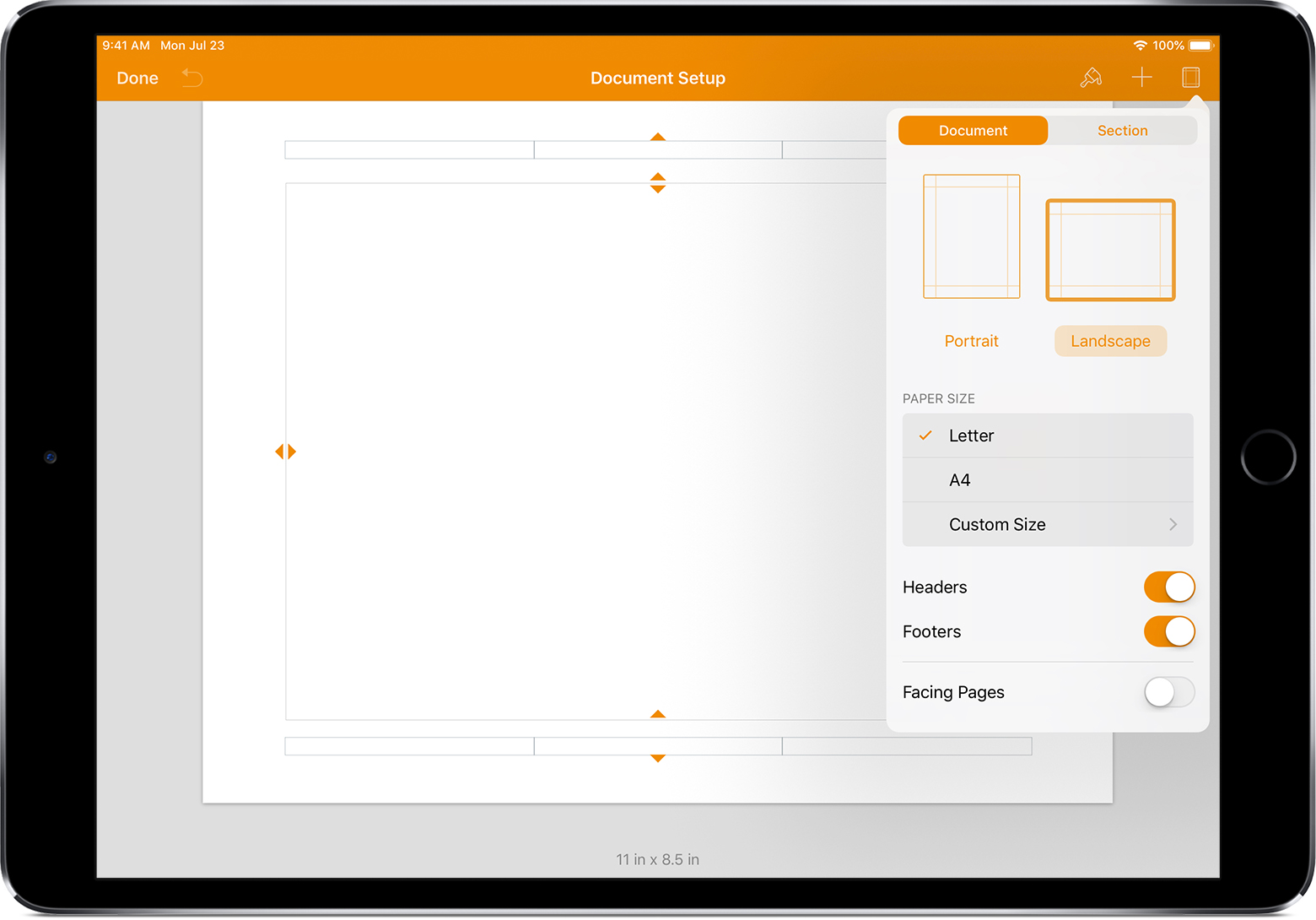Open the Custom Size chevron row

(1048, 524)
